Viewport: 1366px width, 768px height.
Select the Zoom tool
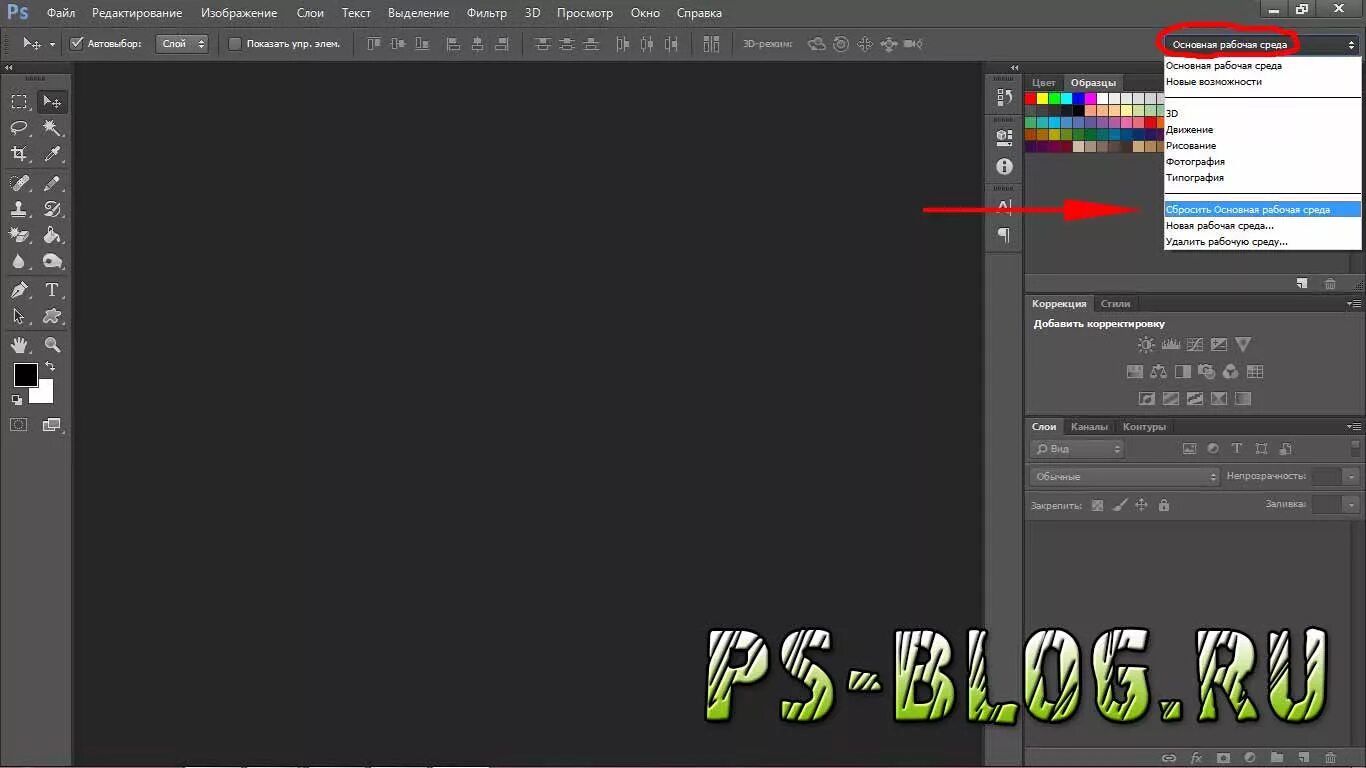tap(52, 343)
